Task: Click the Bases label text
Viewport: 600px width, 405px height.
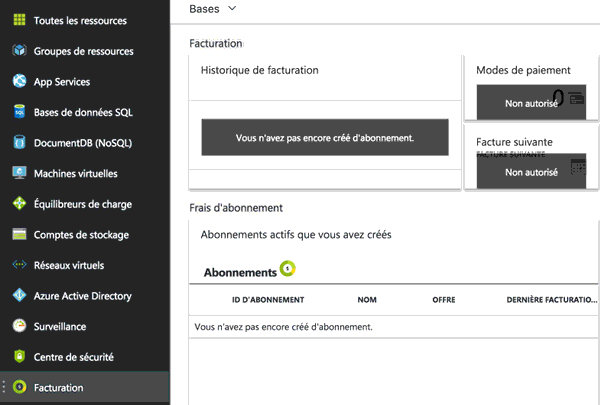Action: (204, 8)
